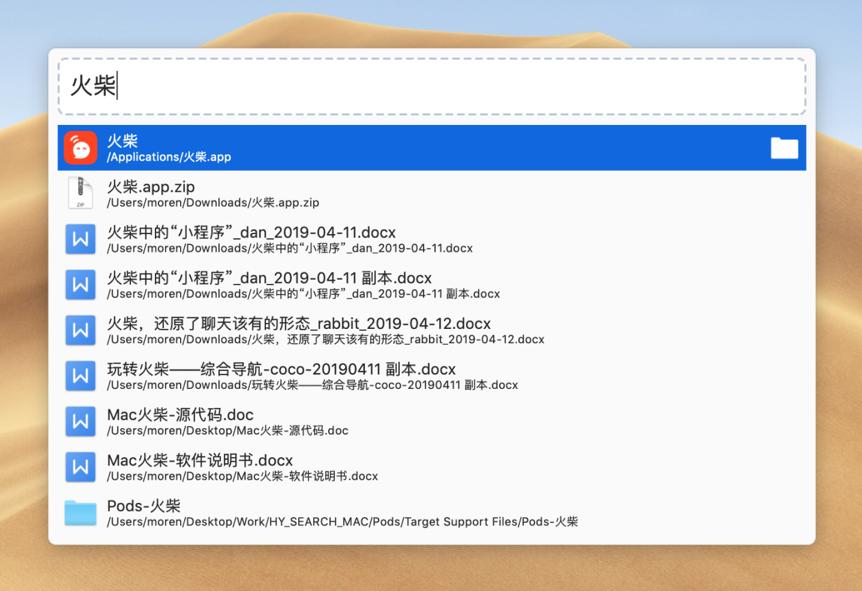Click the Word icon beside 火柴，还原了聊天该有的形态 document

pyautogui.click(x=79, y=330)
